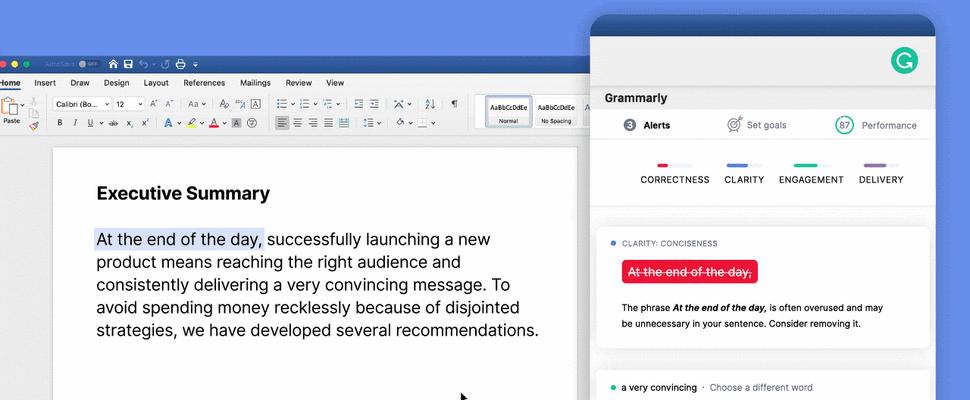Viewport: 970px width, 400px height.
Task: Open the Paste options arrow
Action: coord(22,106)
